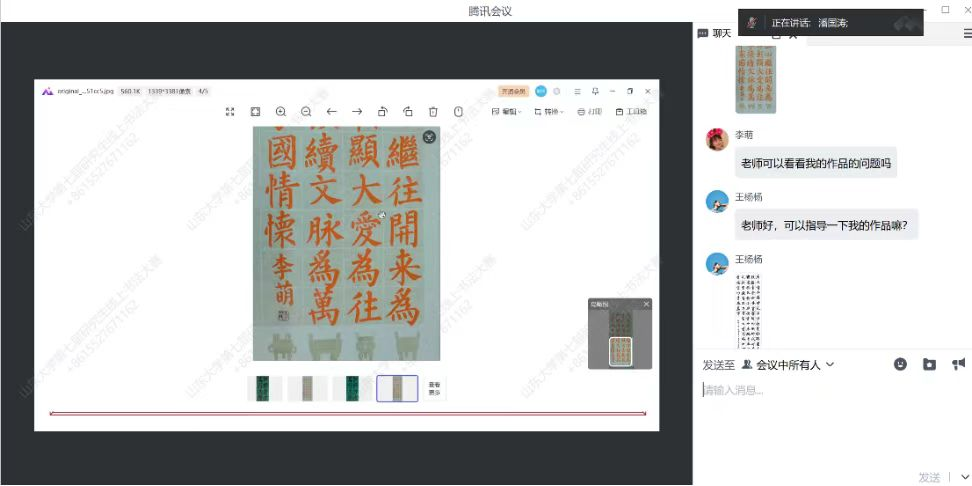Fit image to window icon

pyautogui.click(x=255, y=112)
